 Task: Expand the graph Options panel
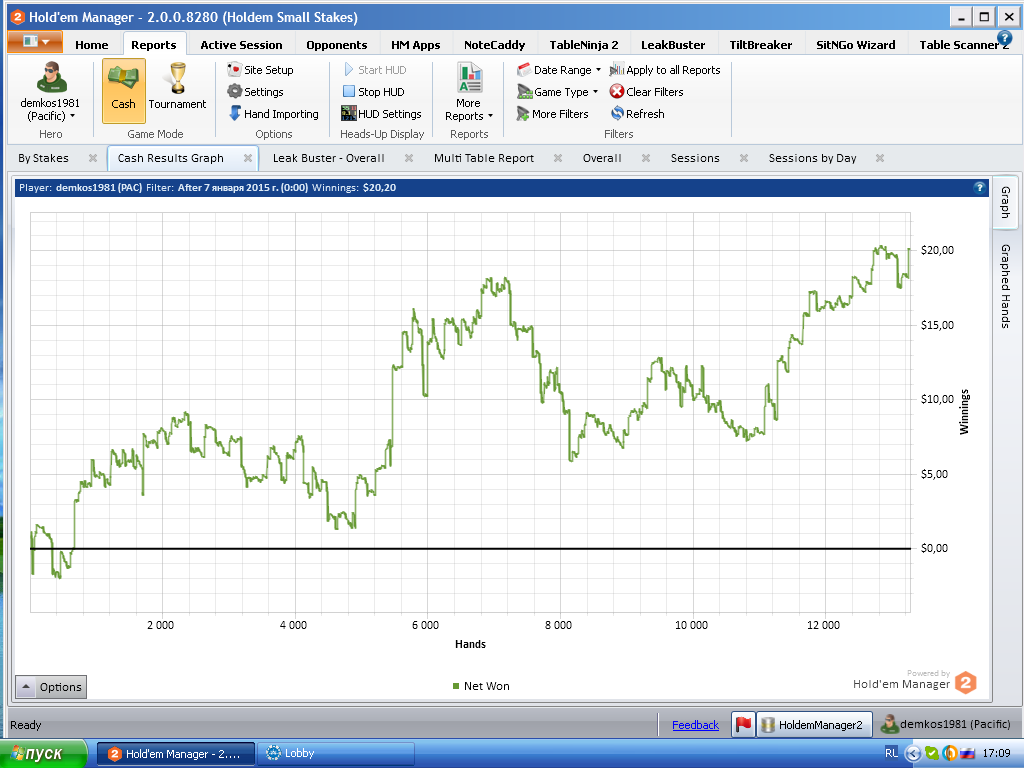[x=51, y=687]
